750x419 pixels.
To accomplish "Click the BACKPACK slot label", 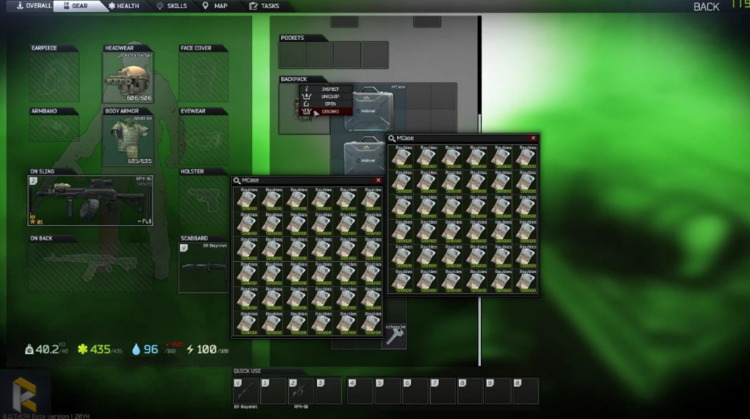I will point(294,79).
